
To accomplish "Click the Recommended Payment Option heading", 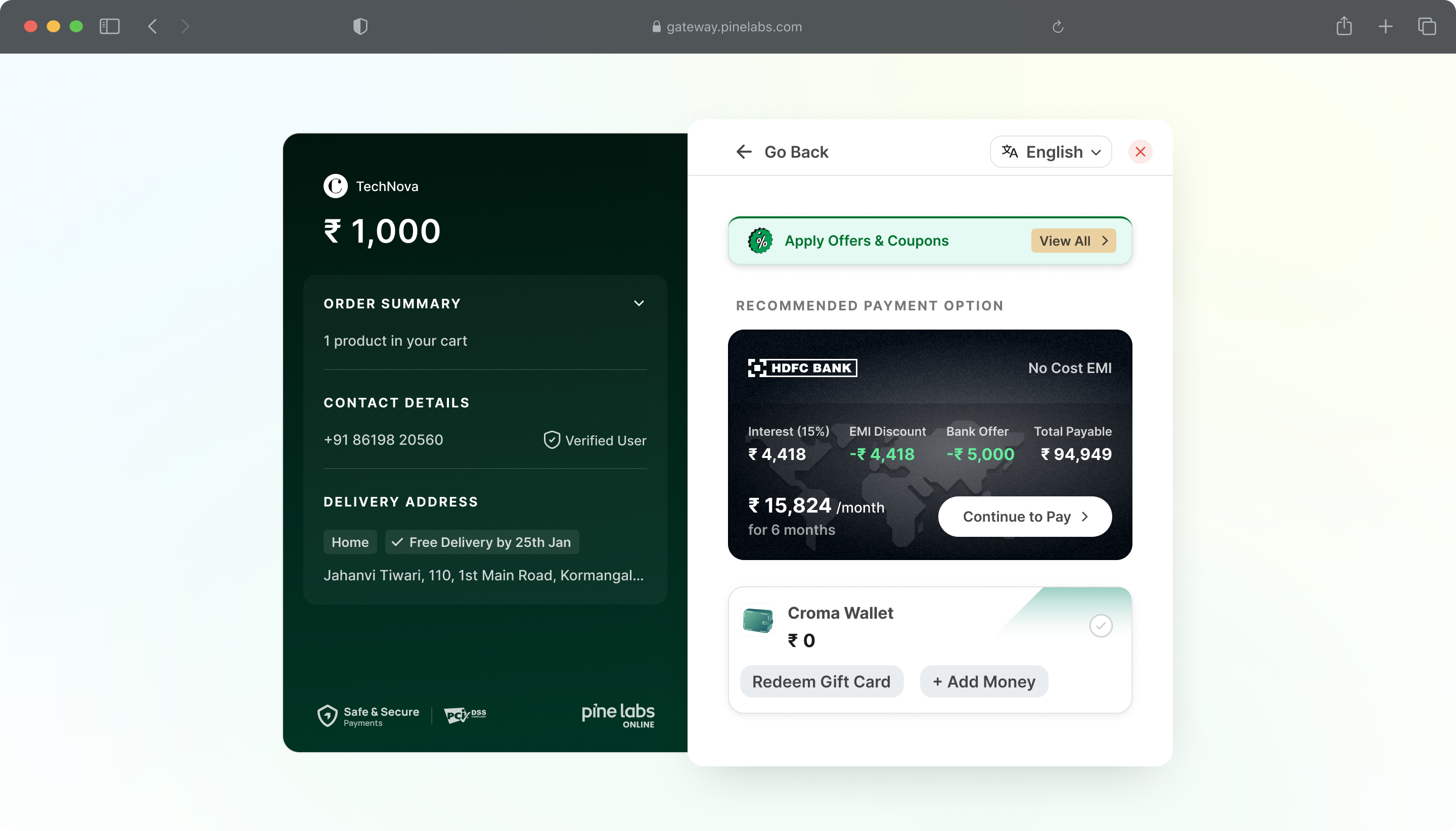I will [x=869, y=306].
